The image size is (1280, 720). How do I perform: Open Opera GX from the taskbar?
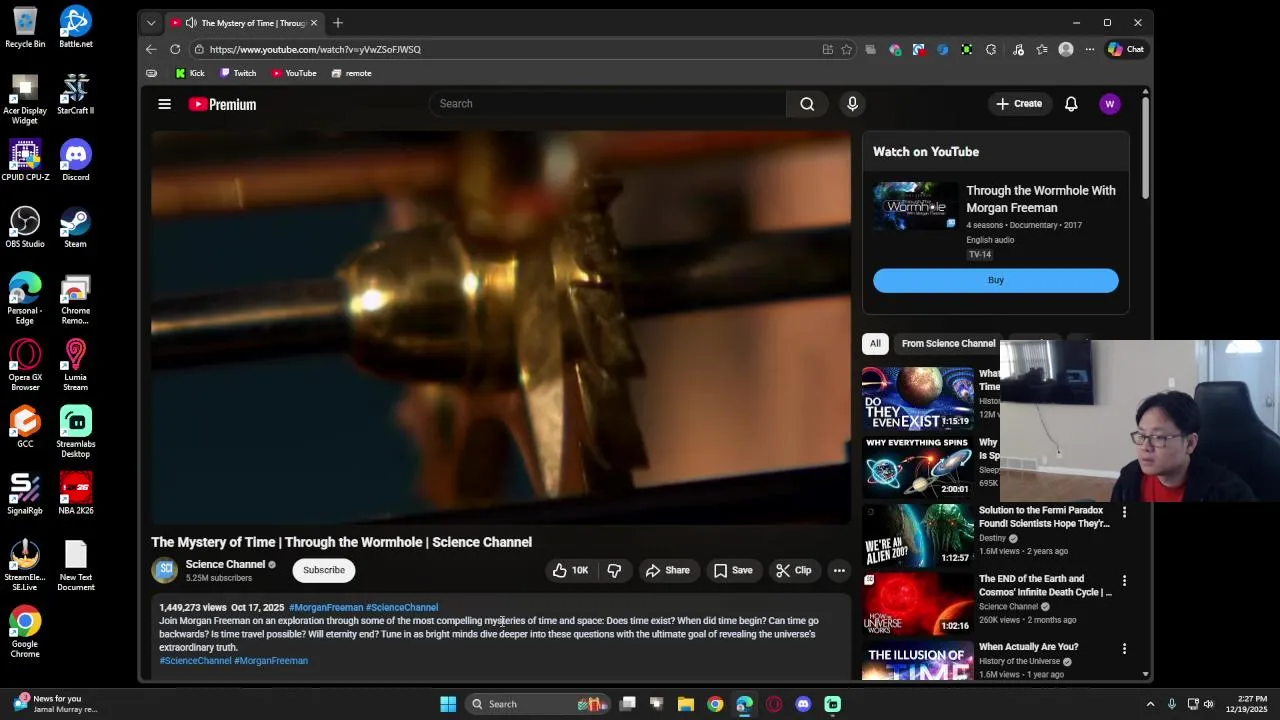pos(774,704)
